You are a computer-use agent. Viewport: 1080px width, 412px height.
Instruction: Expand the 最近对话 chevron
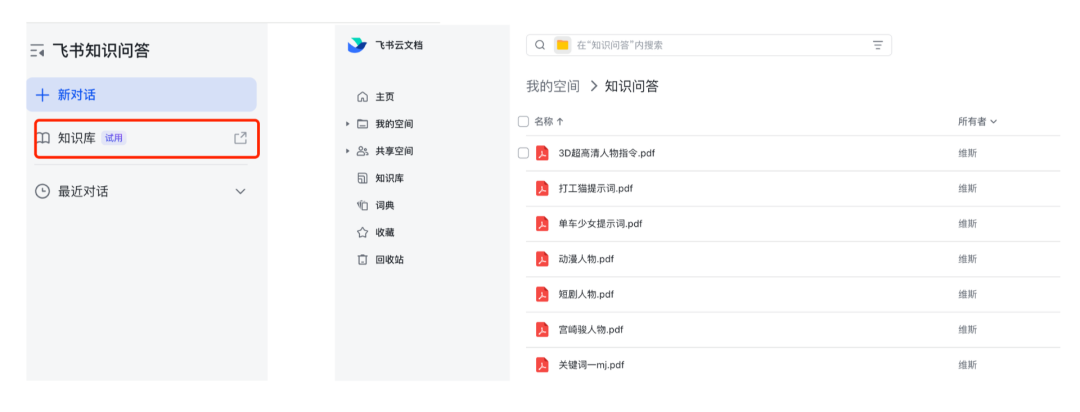pos(240,192)
